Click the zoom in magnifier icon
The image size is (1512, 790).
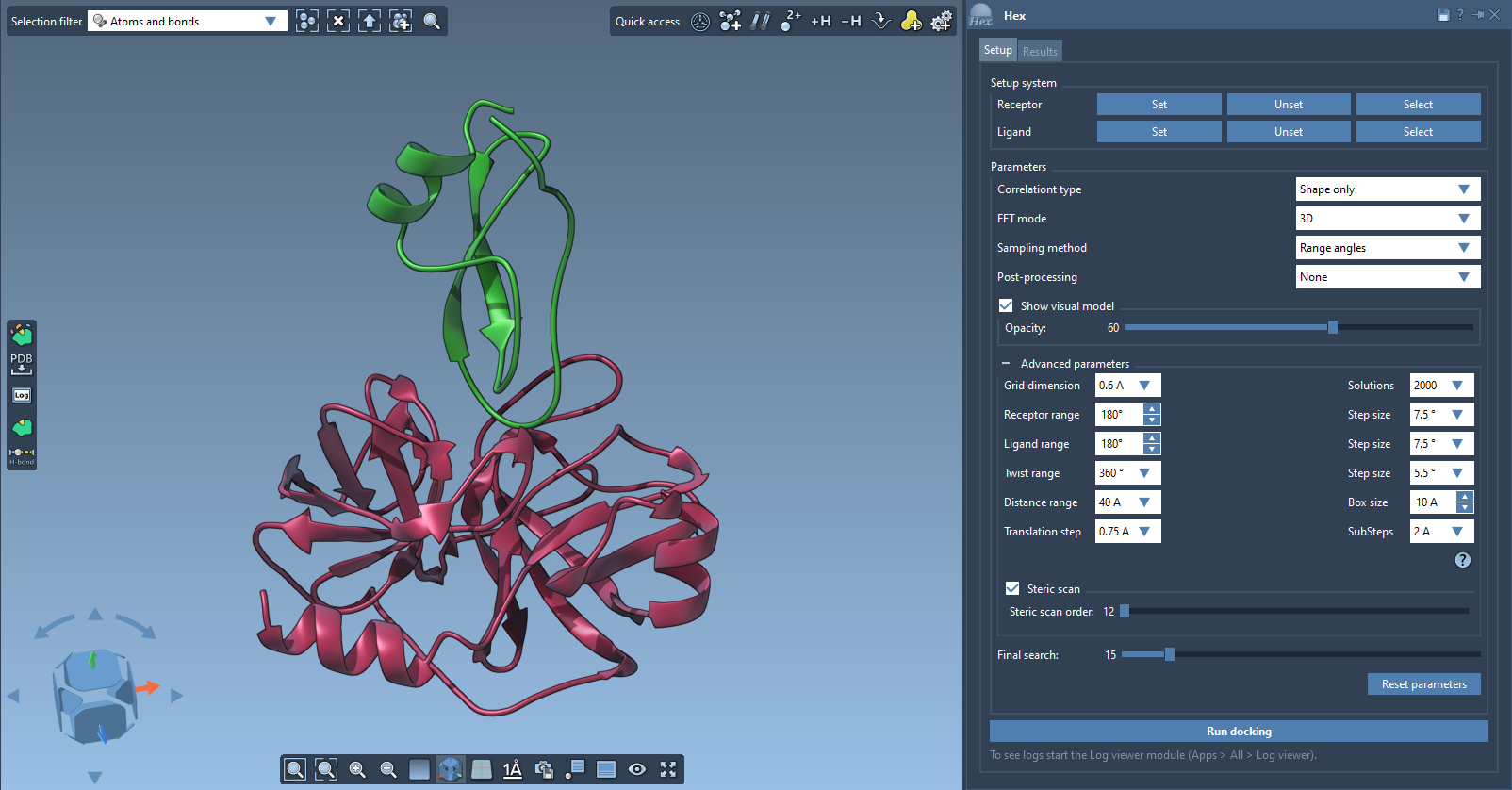coord(357,769)
